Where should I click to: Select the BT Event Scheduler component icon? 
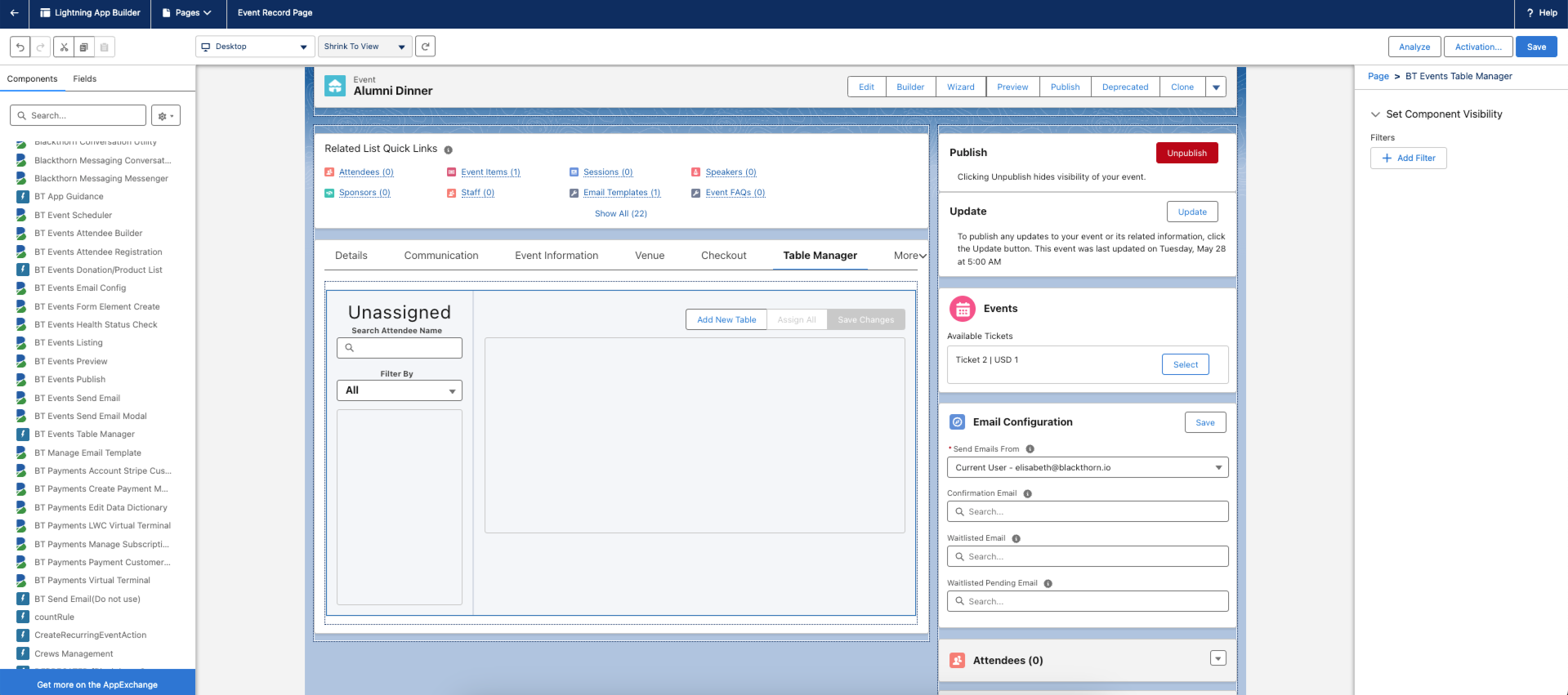21,216
